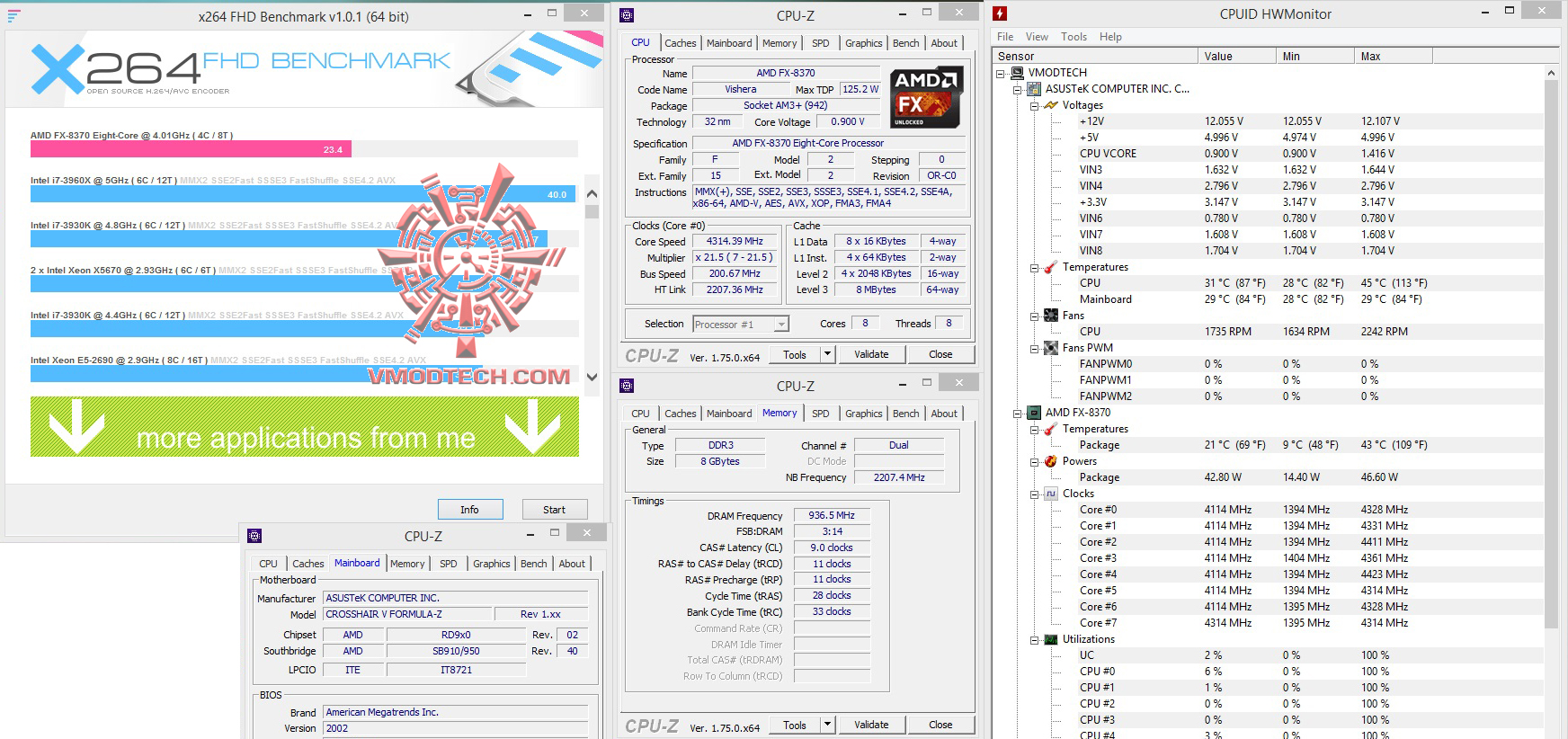Click the Sensor column header in HWMonitor
The image size is (1568, 739).
(x=1096, y=56)
